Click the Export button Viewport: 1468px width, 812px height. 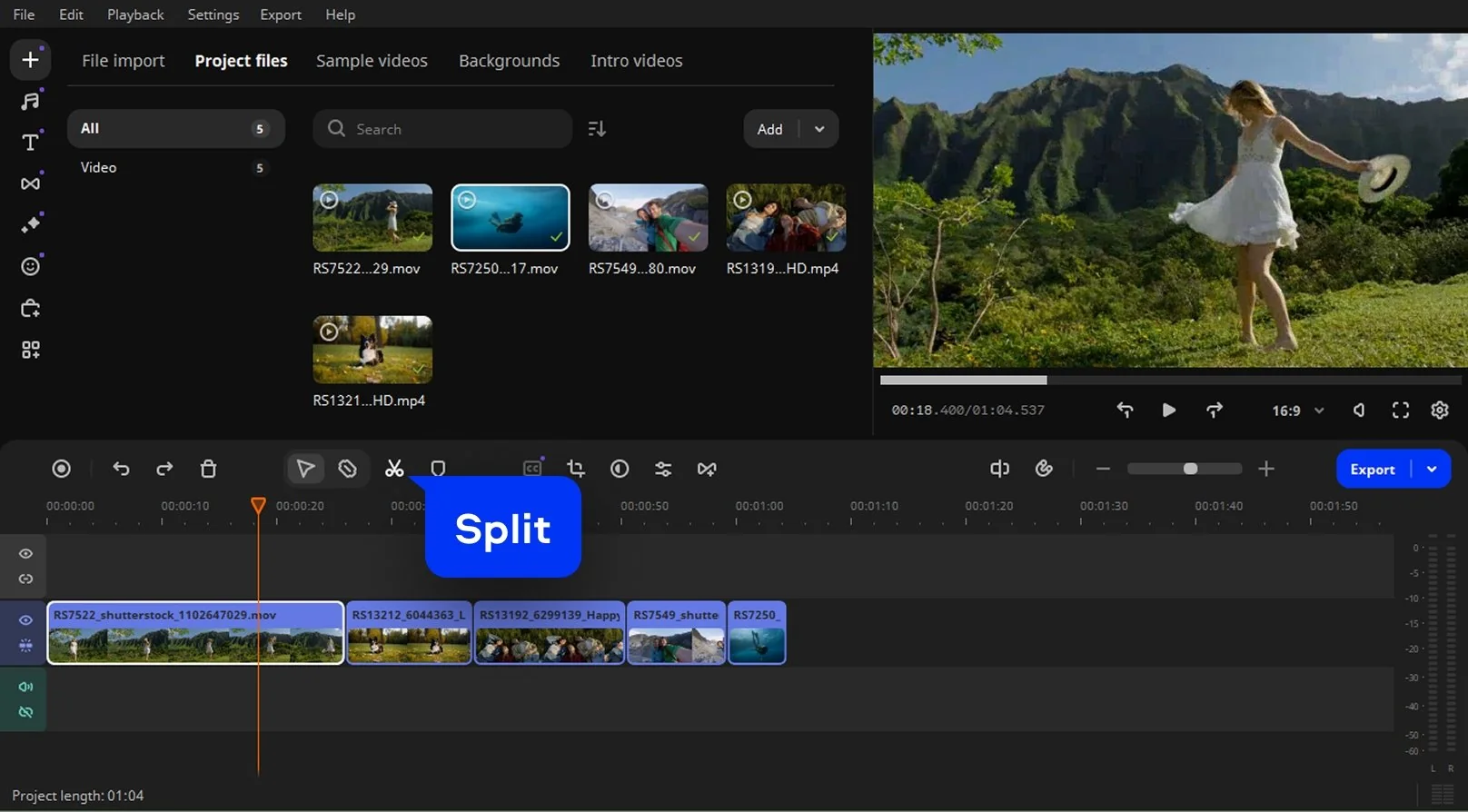pos(1372,470)
